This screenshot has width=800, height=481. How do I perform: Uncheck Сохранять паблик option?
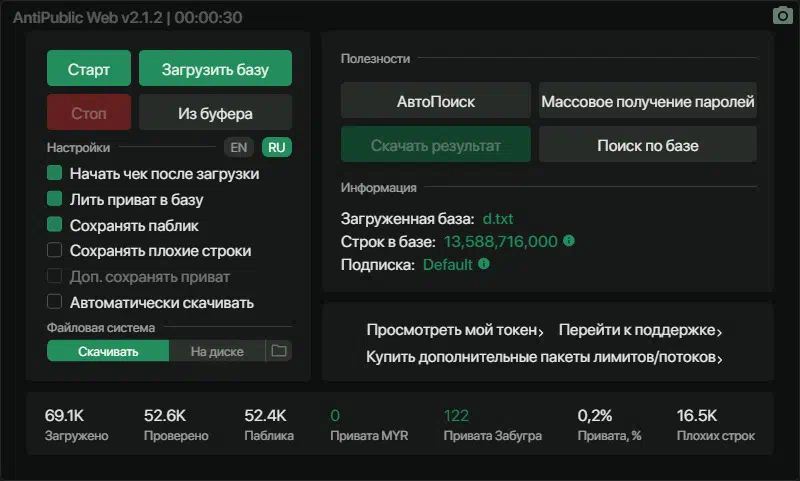click(55, 224)
